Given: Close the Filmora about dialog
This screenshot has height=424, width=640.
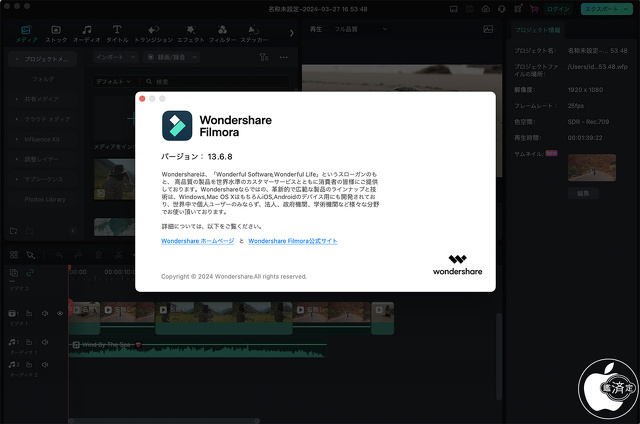Looking at the screenshot, I should [x=142, y=99].
